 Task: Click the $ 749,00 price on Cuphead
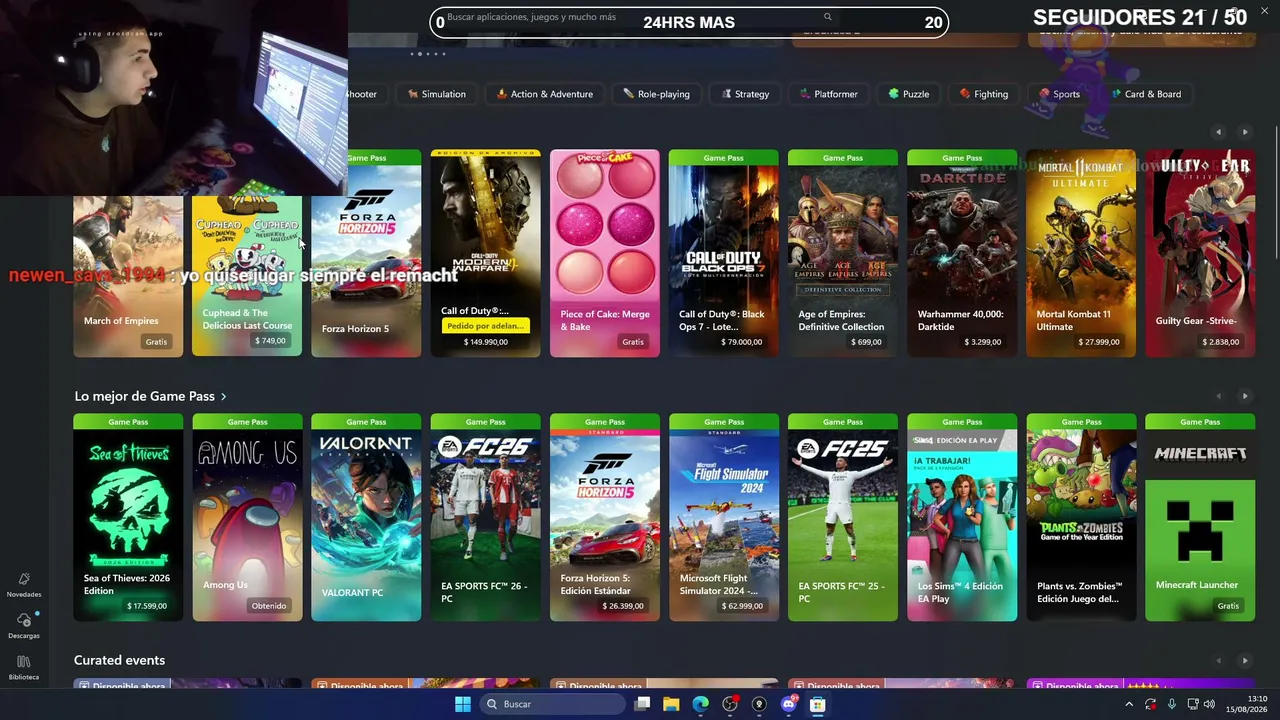tap(270, 341)
